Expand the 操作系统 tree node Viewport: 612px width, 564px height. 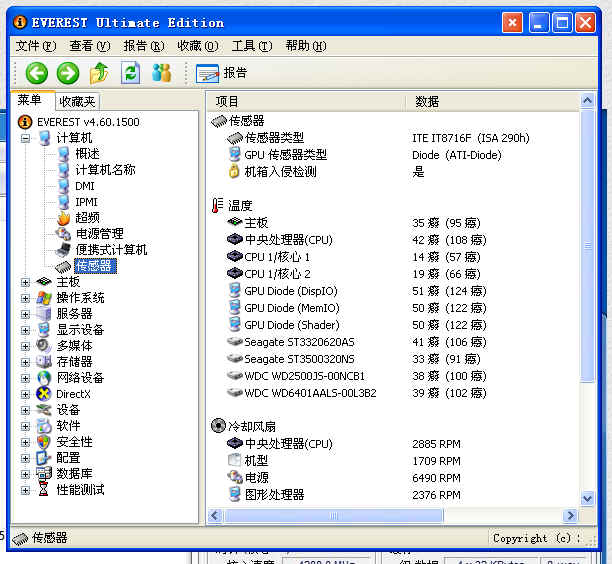point(25,298)
